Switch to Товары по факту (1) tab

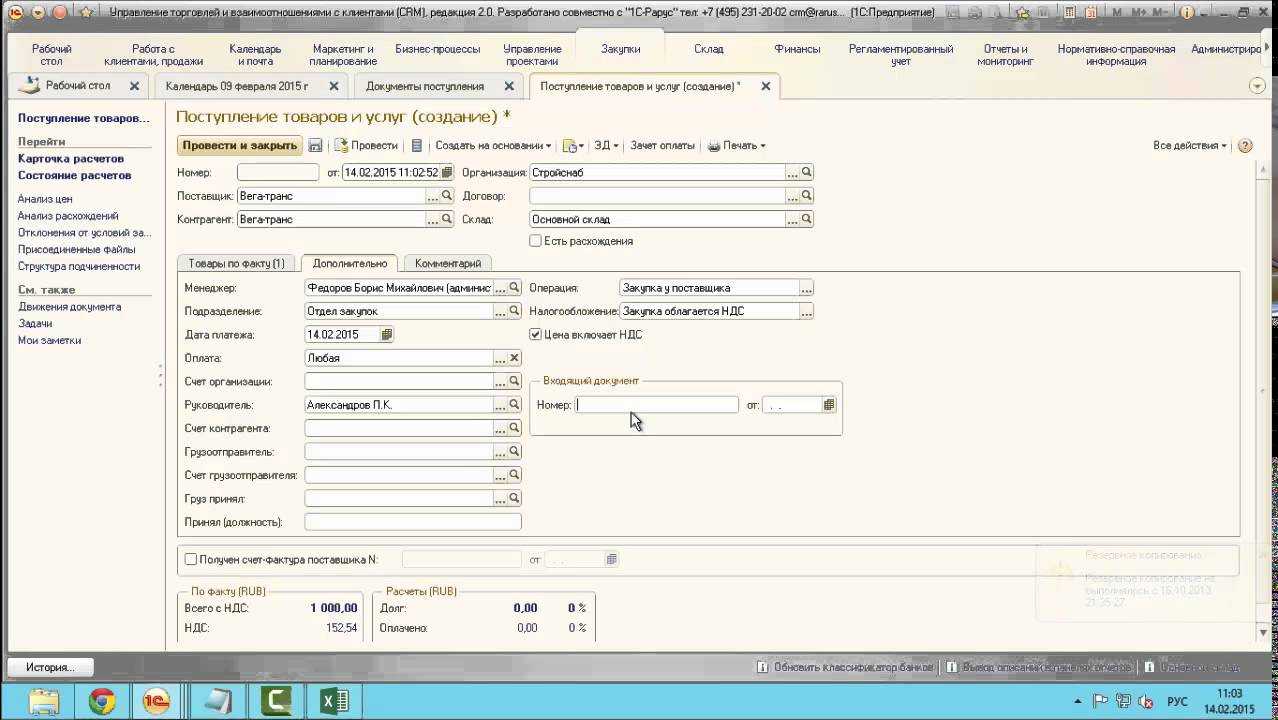pyautogui.click(x=236, y=263)
